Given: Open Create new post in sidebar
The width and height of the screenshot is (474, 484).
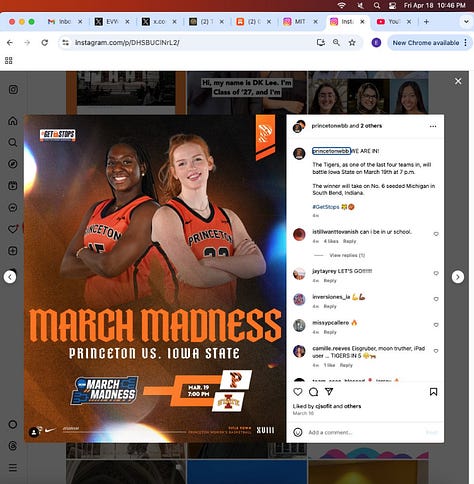Looking at the screenshot, I should click(x=13, y=251).
